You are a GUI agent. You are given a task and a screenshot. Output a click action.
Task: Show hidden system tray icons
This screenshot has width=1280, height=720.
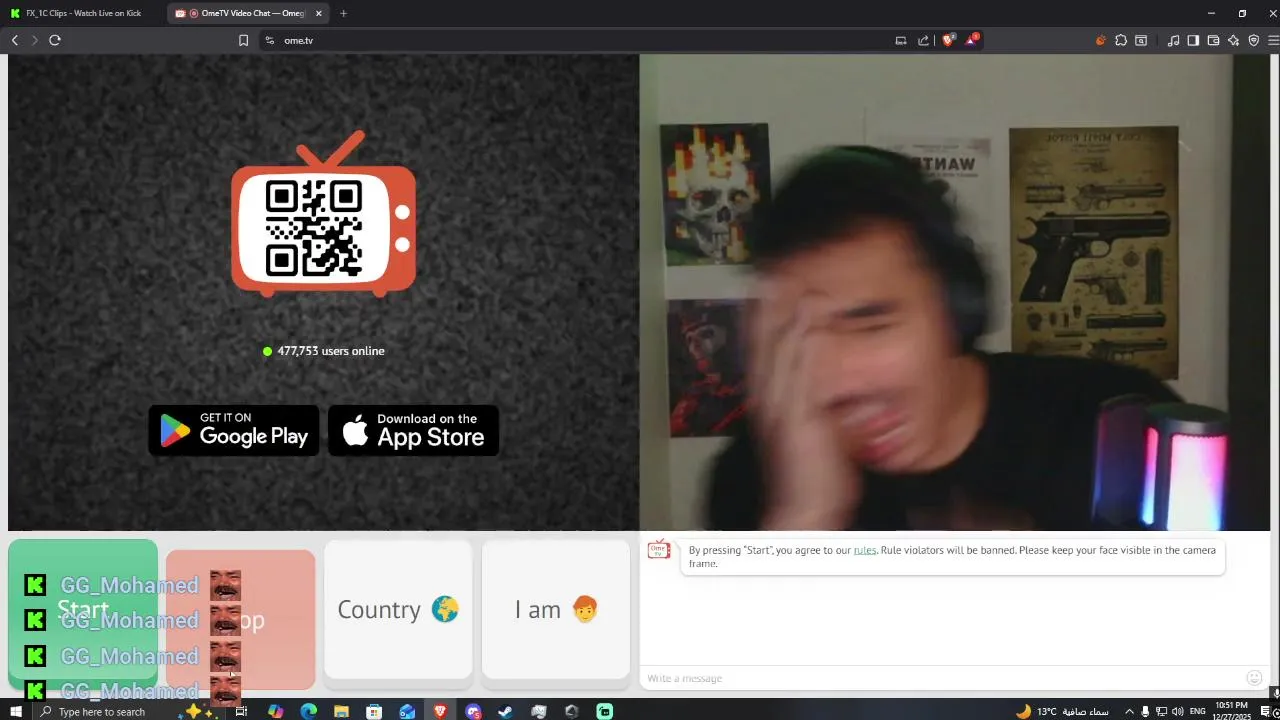click(1129, 711)
